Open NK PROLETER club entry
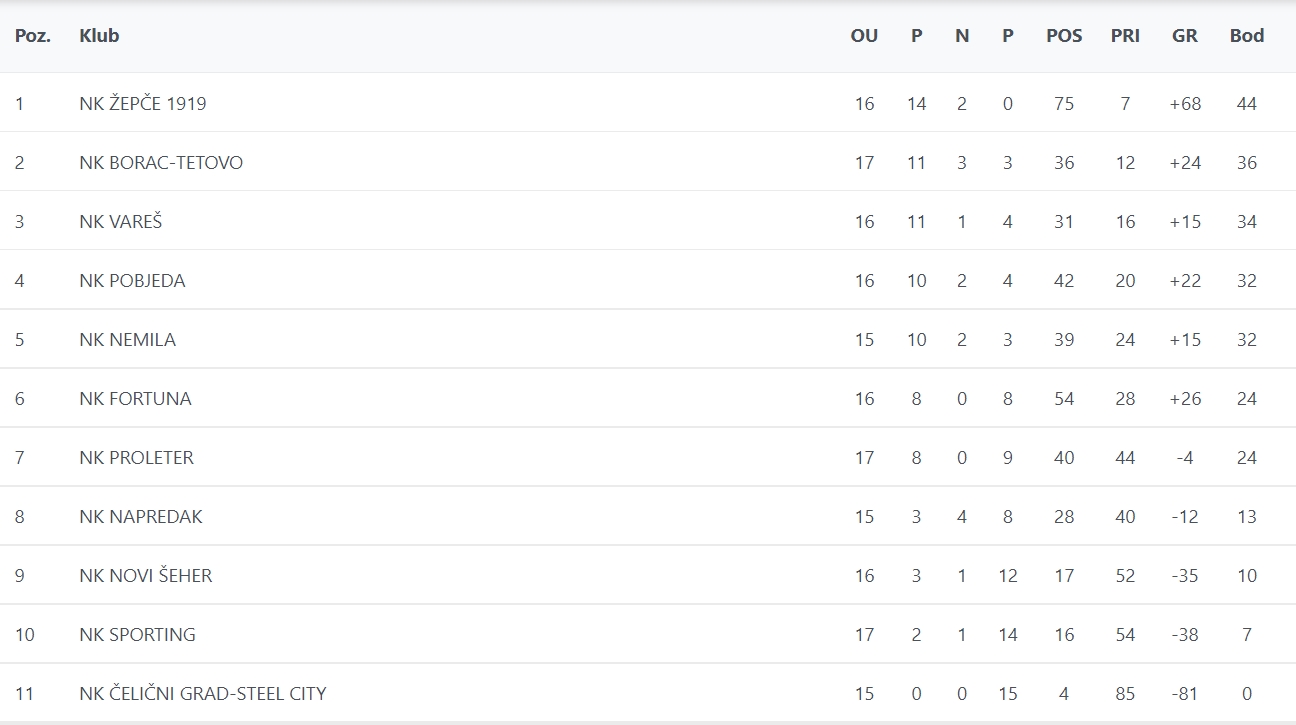This screenshot has width=1296, height=725. pyautogui.click(x=136, y=457)
